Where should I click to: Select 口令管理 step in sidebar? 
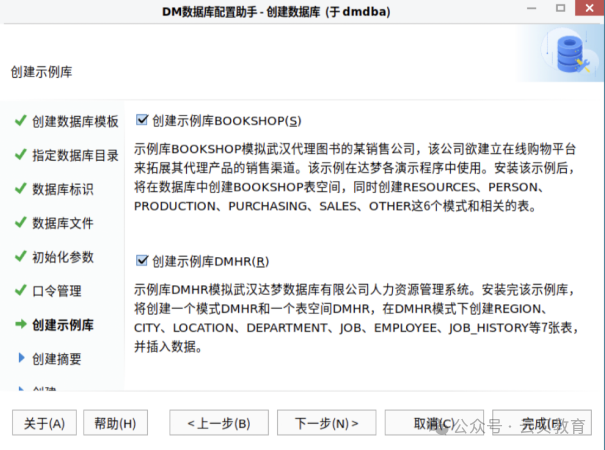[x=57, y=291]
